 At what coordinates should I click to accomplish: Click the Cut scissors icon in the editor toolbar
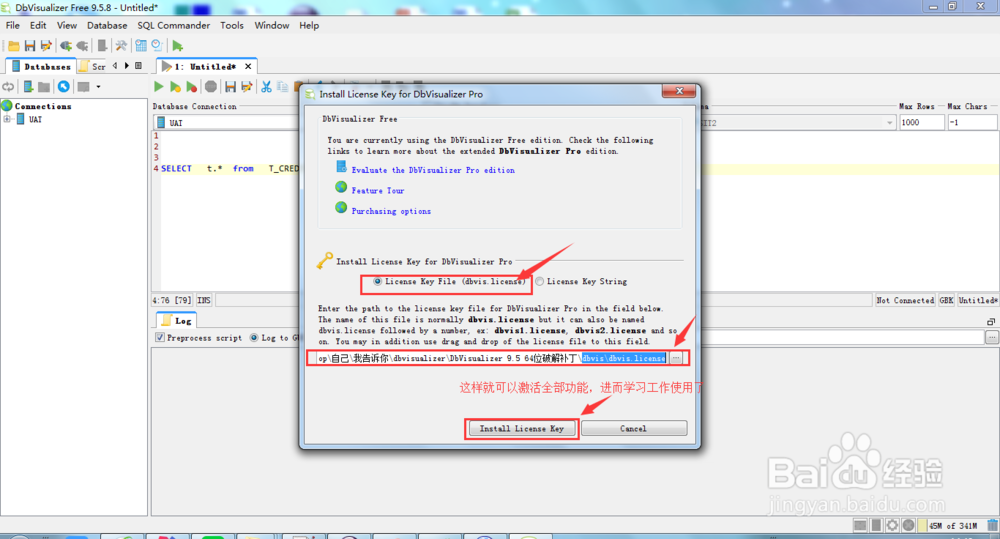point(266,87)
